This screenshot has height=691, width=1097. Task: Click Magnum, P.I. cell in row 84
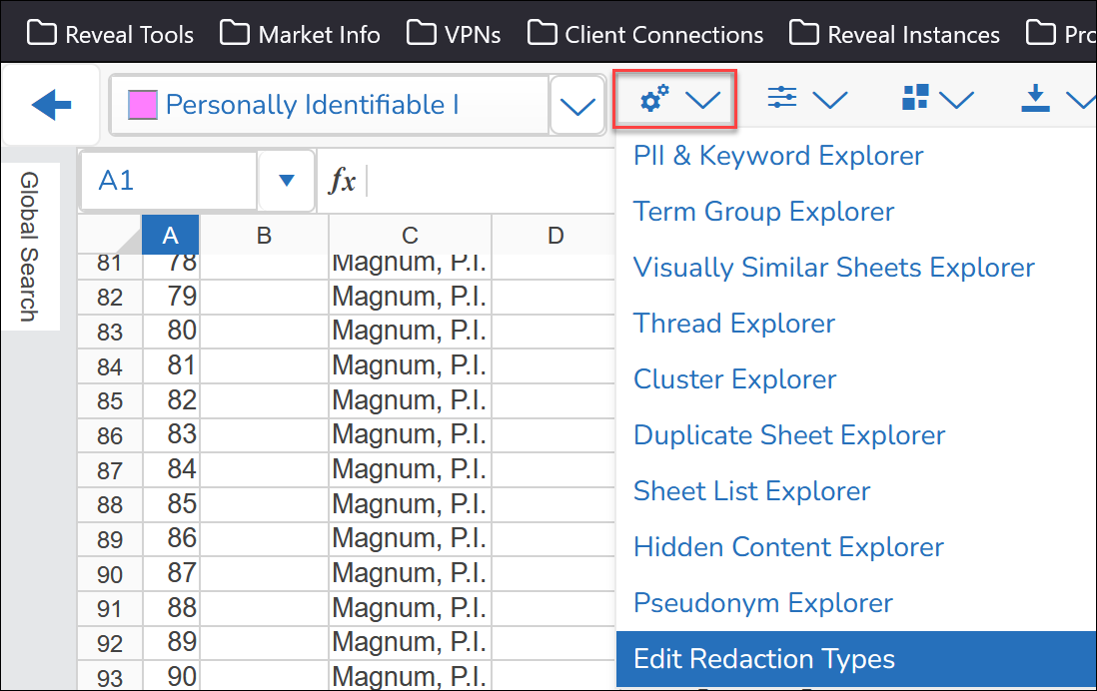click(410, 366)
